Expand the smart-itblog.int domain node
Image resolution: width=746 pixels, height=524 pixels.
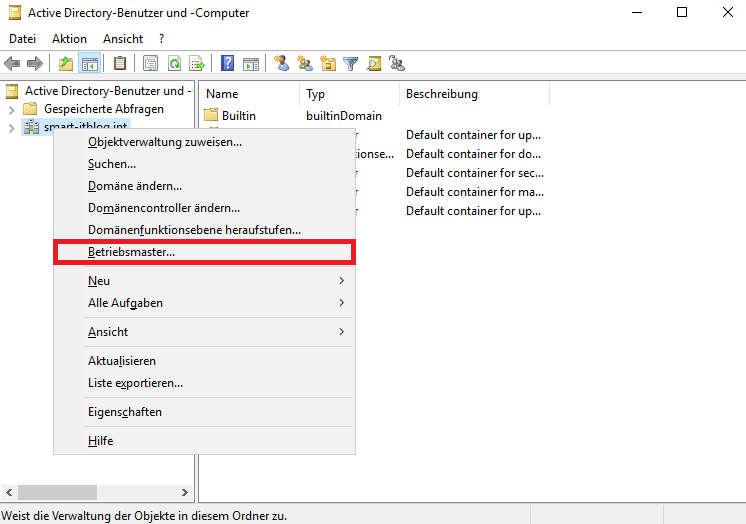click(12, 128)
